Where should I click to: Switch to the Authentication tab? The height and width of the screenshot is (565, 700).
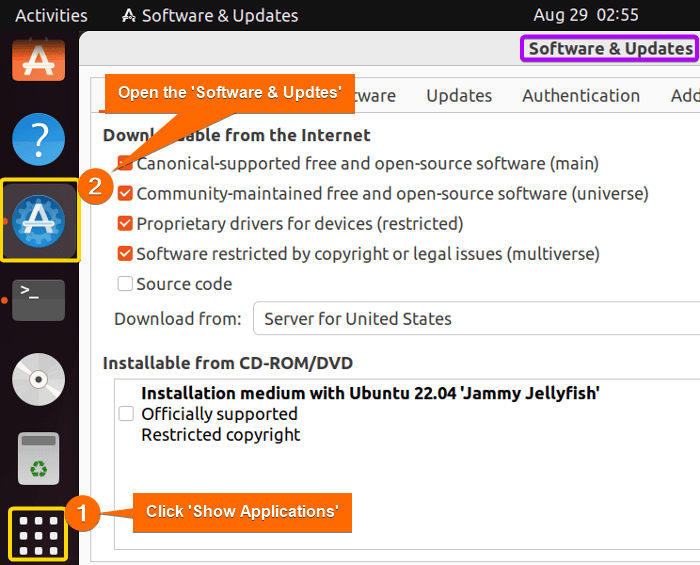click(581, 96)
